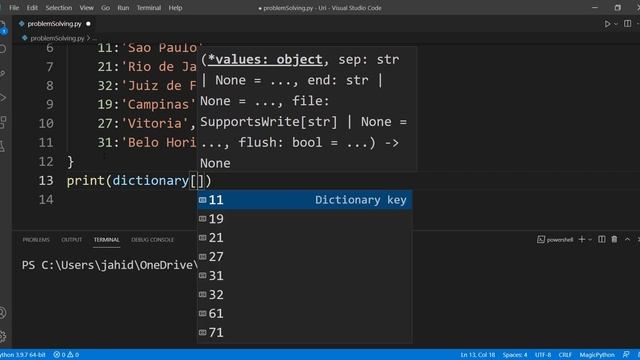Image resolution: width=640 pixels, height=360 pixels.
Task: Click the 'Campinas' string on line 9
Action: (x=158, y=104)
